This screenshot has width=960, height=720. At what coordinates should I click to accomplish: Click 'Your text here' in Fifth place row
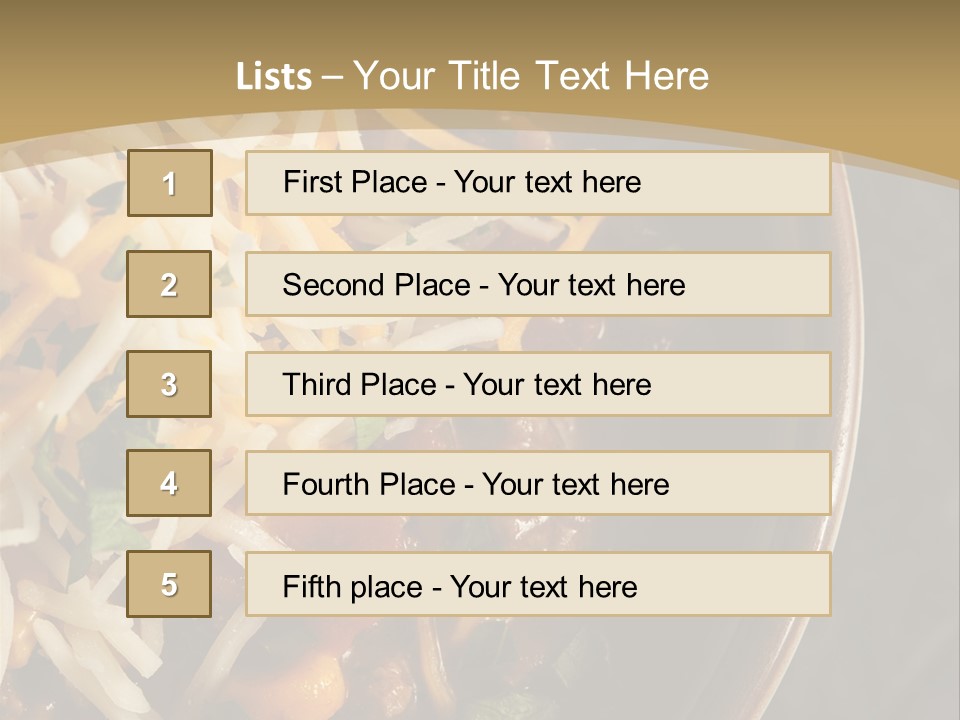543,586
